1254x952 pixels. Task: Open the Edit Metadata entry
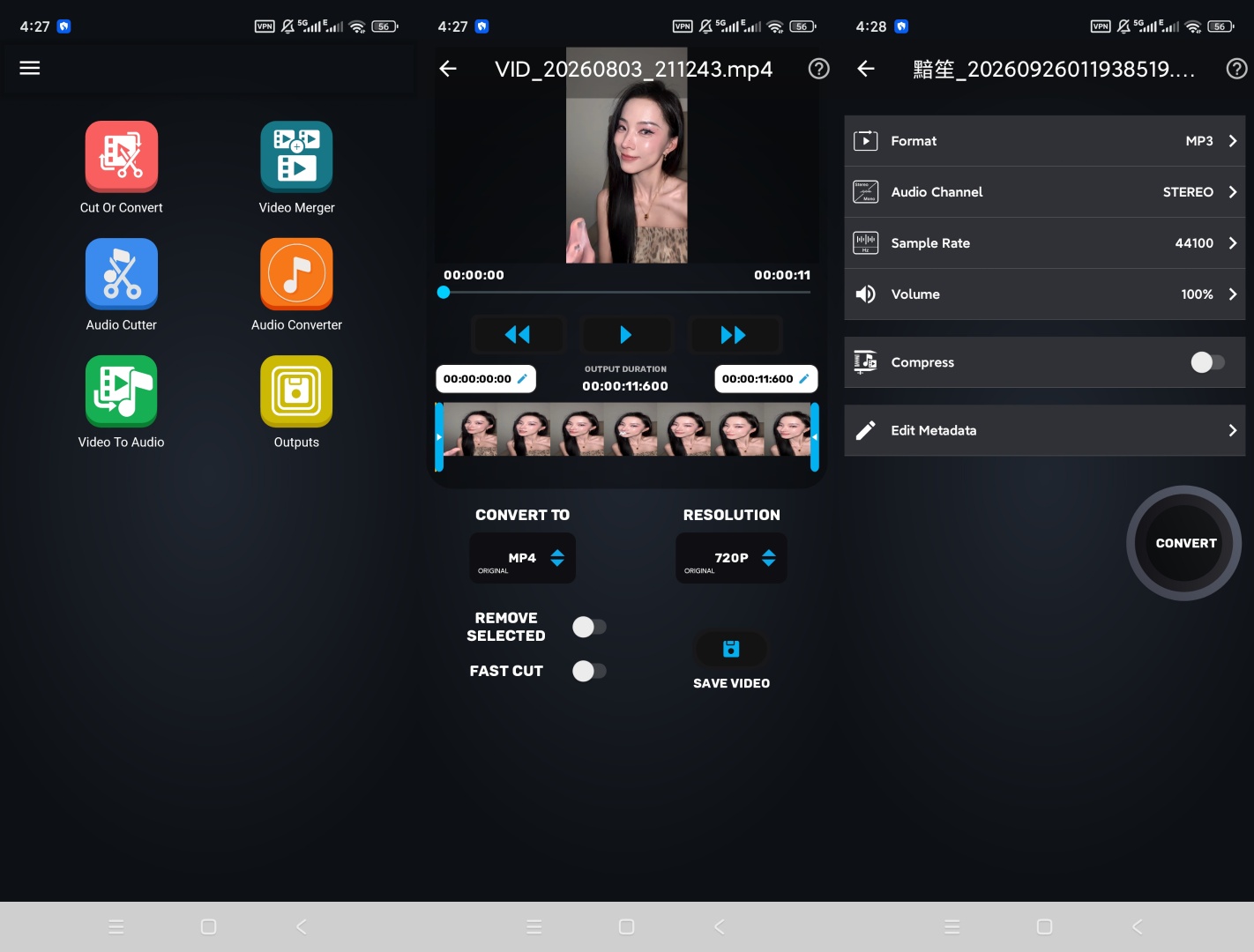(1044, 430)
